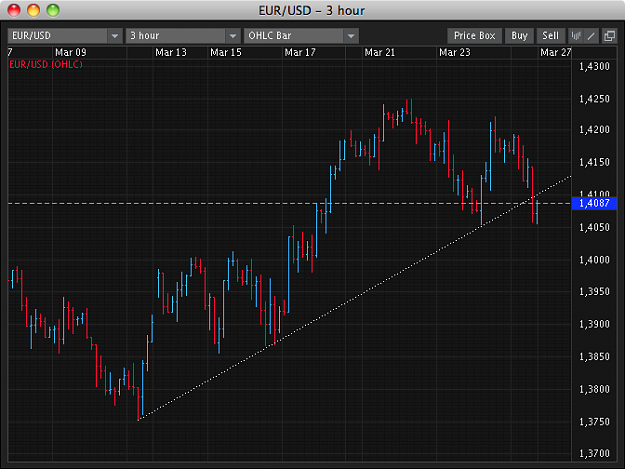The width and height of the screenshot is (625, 469).
Task: Click the red EUR/USD (OHLC) chart label
Action: (46, 64)
